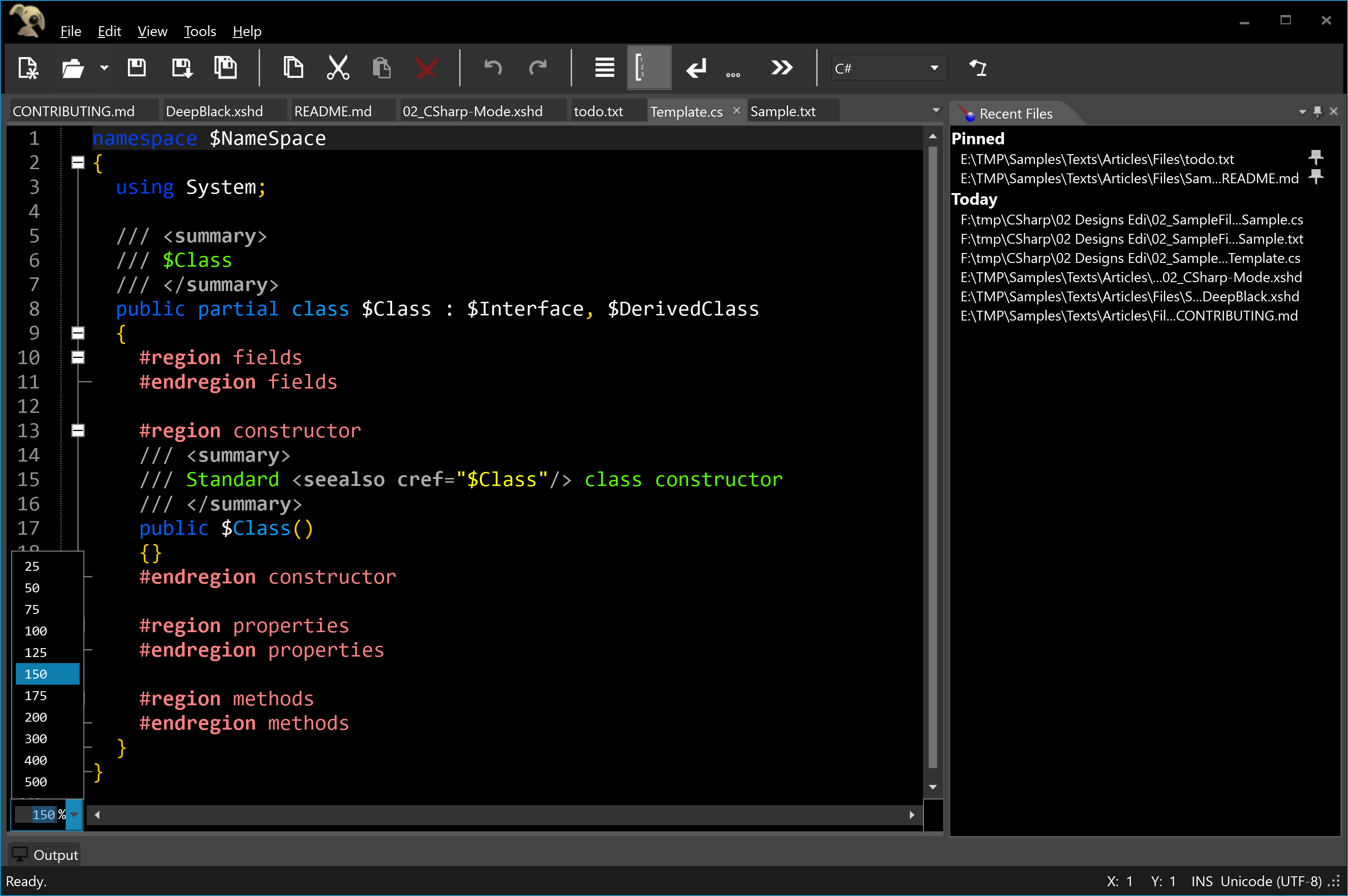Click the toolbar icon after C# box
This screenshot has height=896, width=1348.
978,68
